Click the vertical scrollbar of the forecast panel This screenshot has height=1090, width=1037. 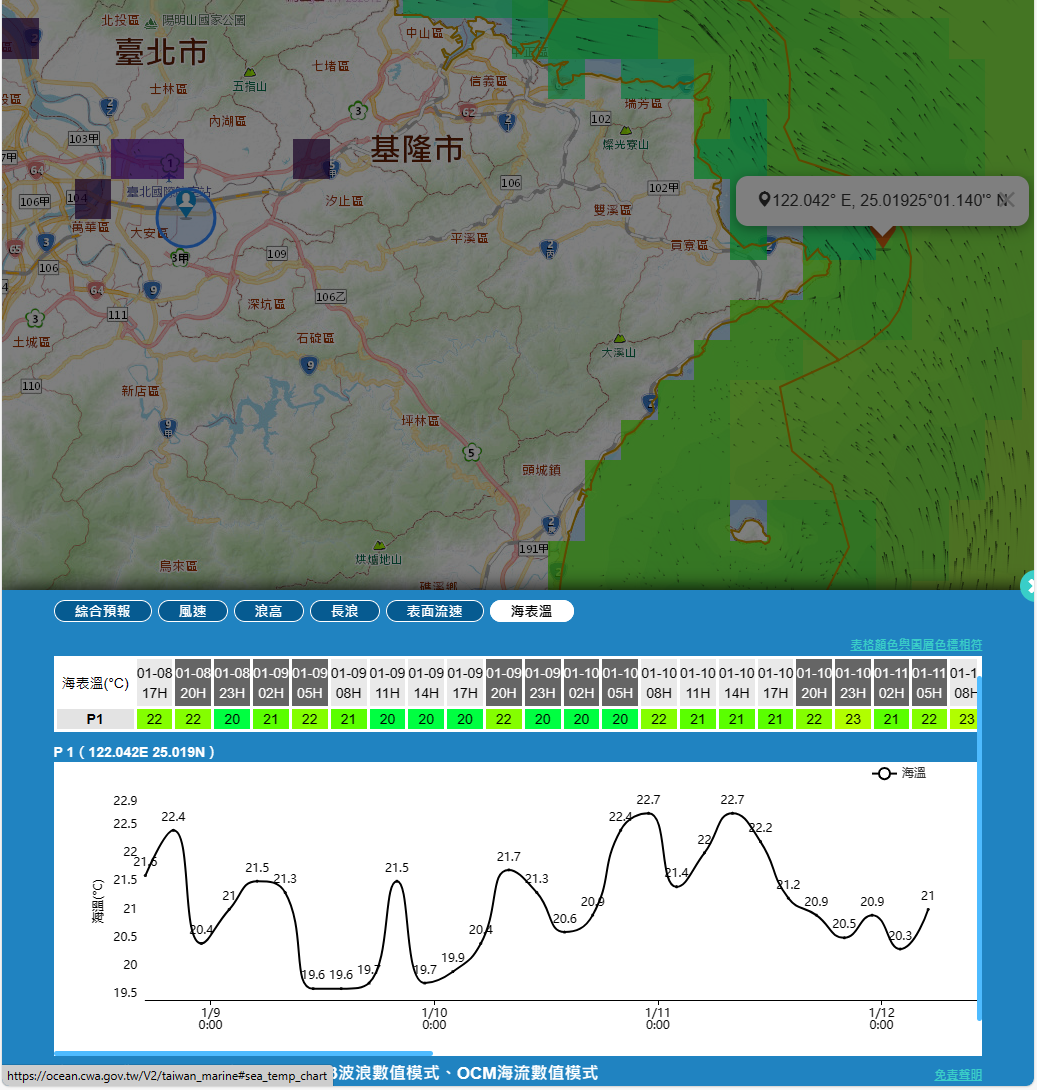pos(979,850)
